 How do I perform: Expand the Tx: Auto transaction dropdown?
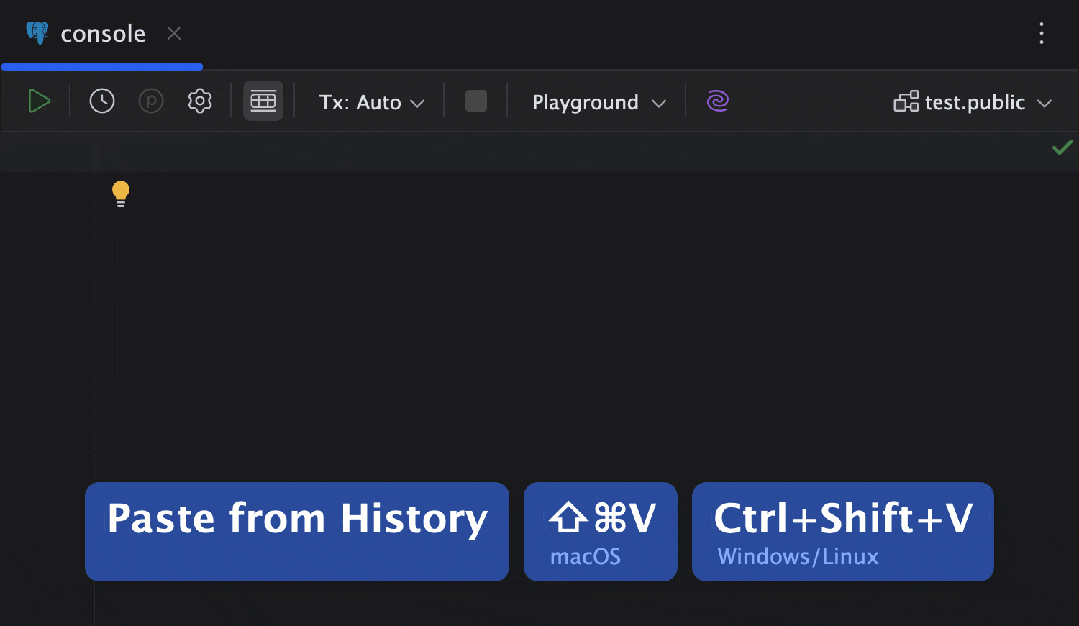pos(371,102)
